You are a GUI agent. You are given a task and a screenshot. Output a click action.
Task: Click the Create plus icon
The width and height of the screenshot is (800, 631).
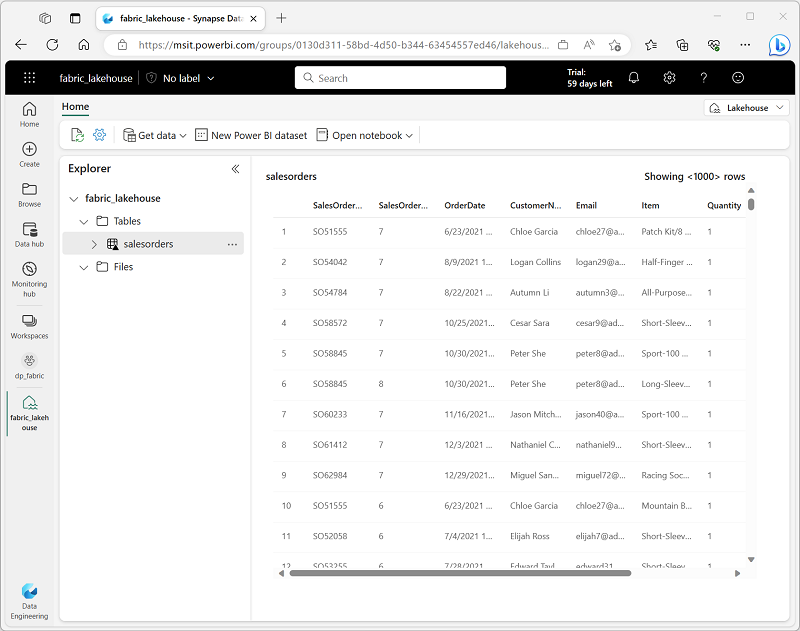29,154
